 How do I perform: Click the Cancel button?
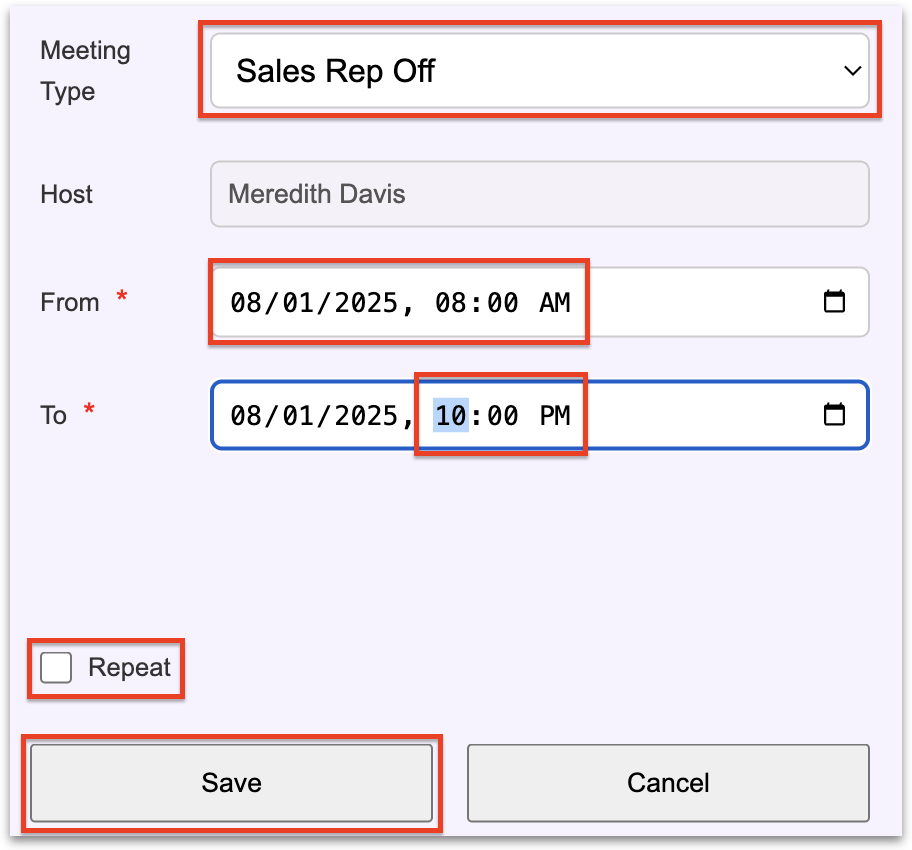(668, 783)
